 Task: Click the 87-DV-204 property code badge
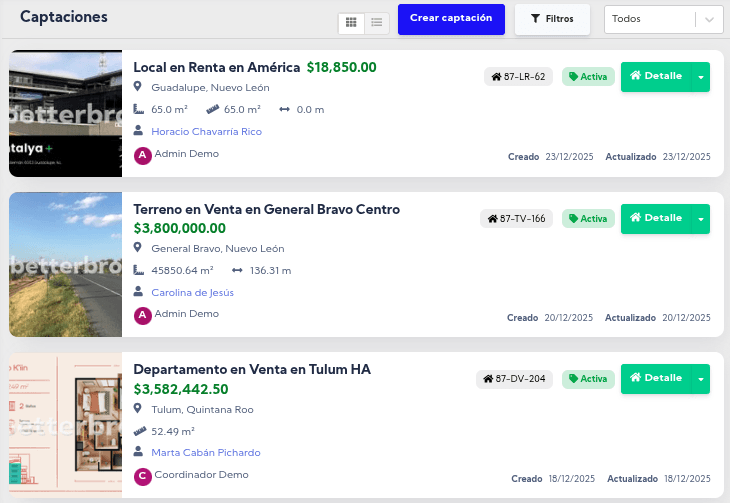(x=514, y=379)
